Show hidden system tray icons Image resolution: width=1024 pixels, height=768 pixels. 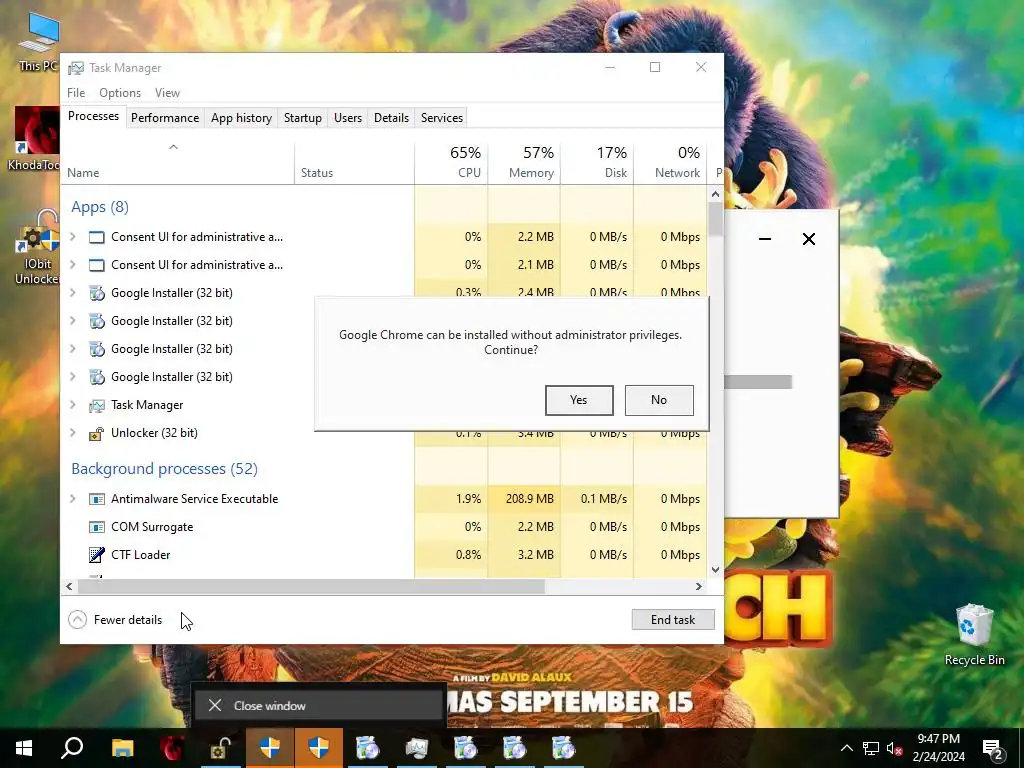pyautogui.click(x=846, y=748)
